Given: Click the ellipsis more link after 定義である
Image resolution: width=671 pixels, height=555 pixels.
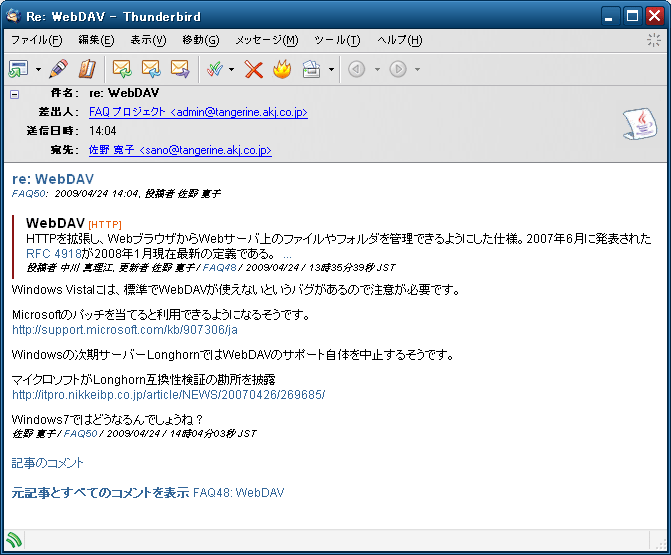Looking at the screenshot, I should pos(287,255).
